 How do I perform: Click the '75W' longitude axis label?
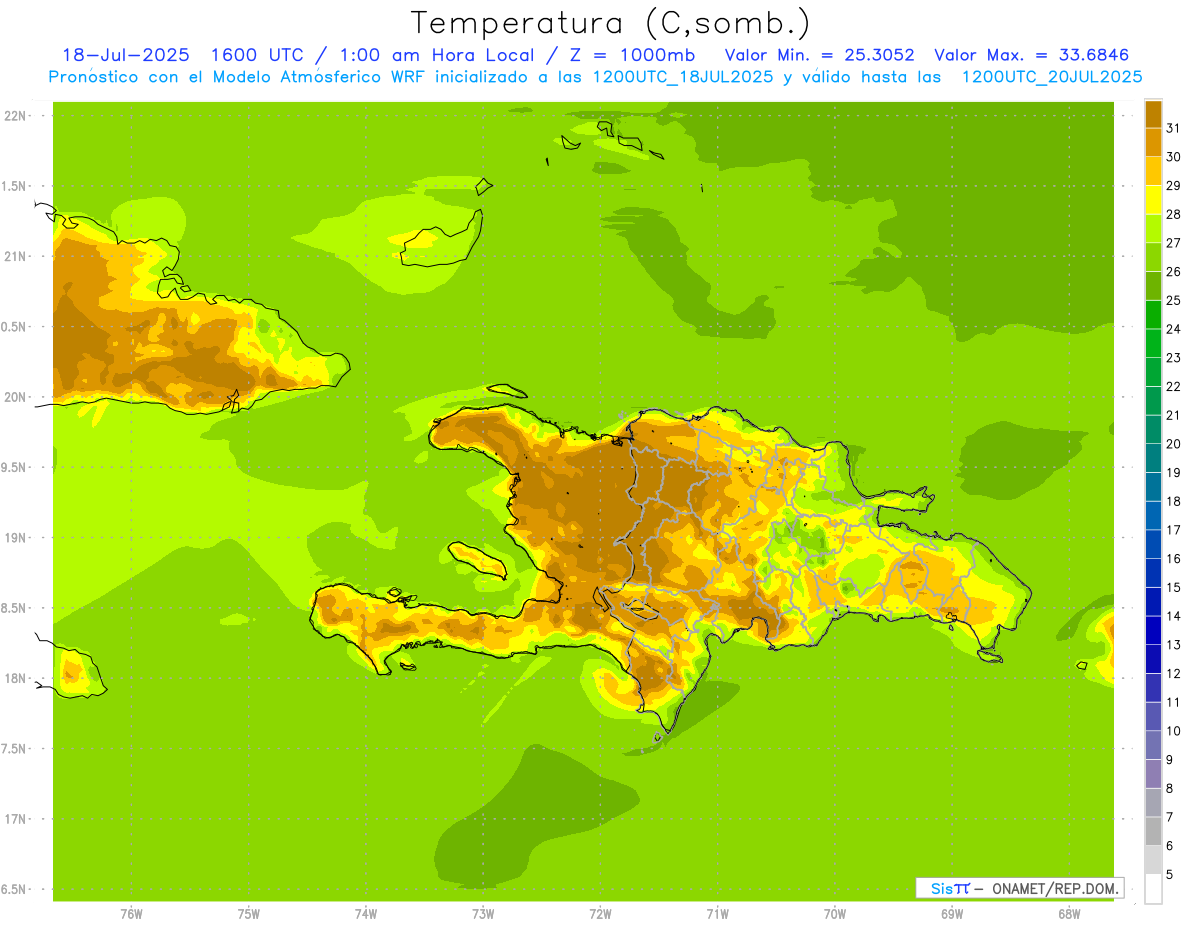point(249,913)
